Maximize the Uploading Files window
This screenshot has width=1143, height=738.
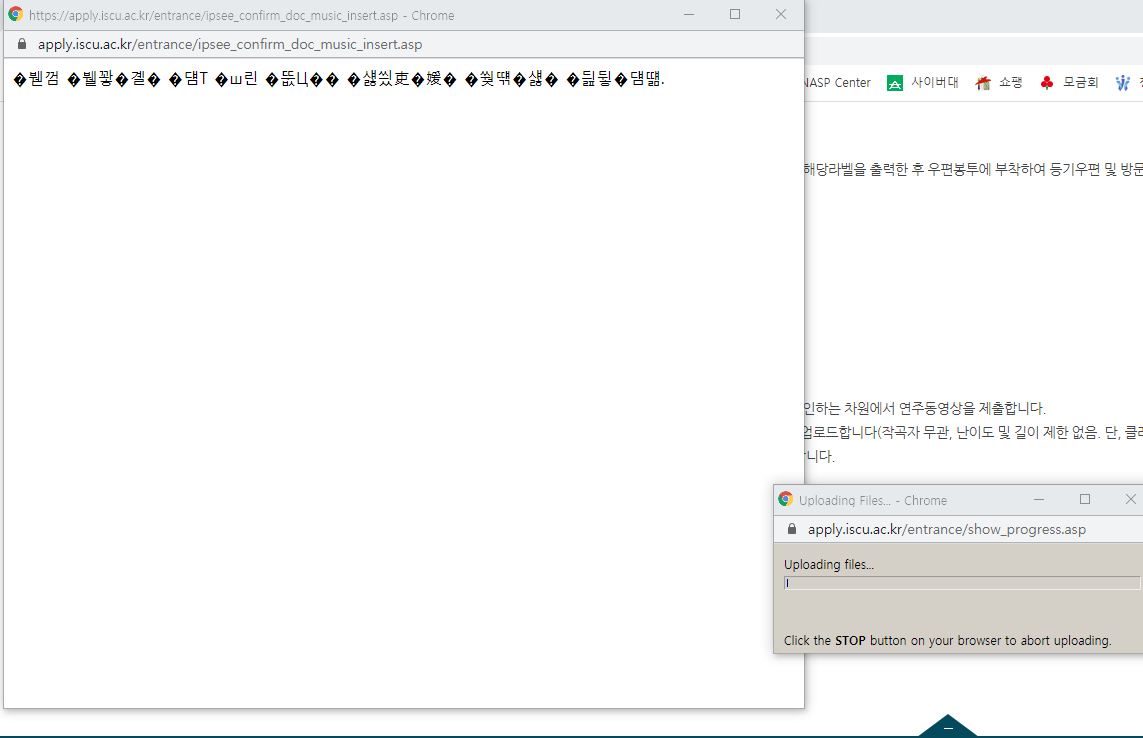pos(1085,499)
